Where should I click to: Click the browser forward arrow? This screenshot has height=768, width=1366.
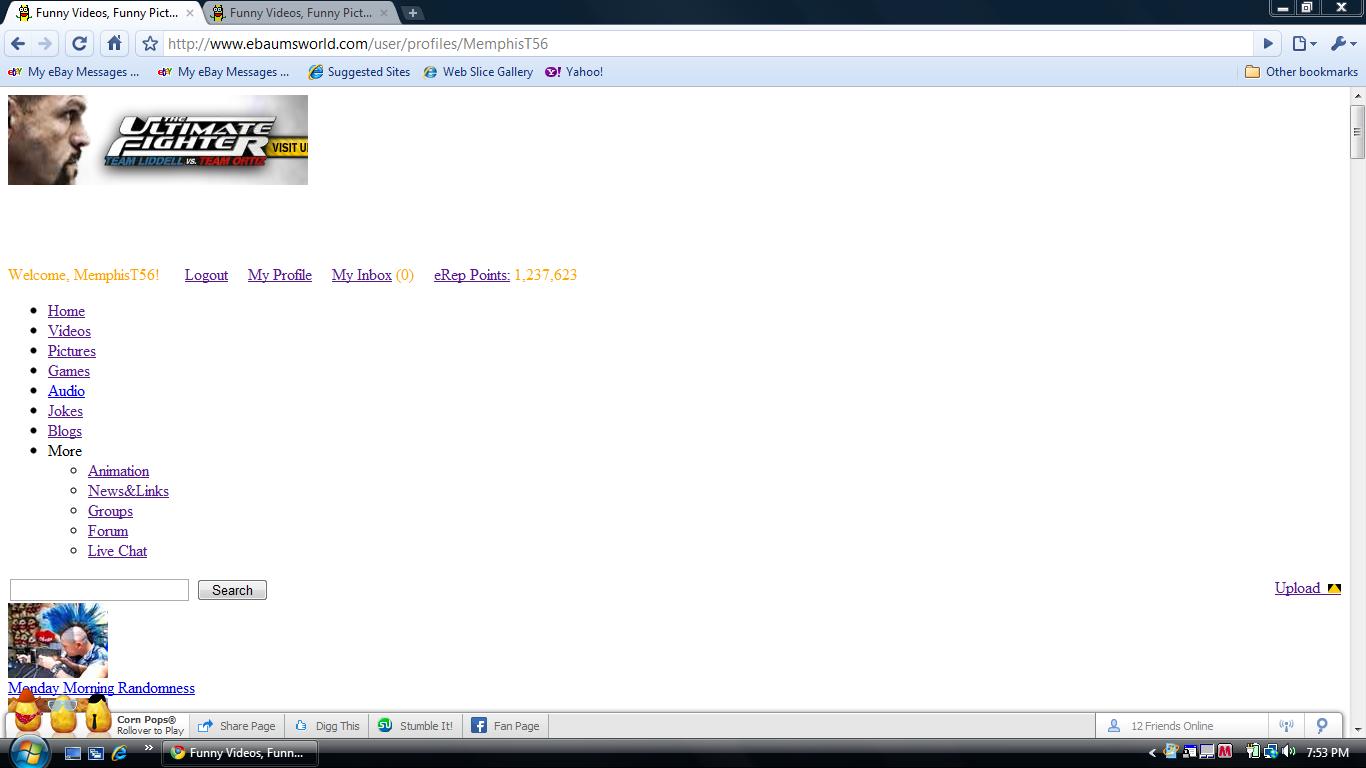(x=45, y=44)
